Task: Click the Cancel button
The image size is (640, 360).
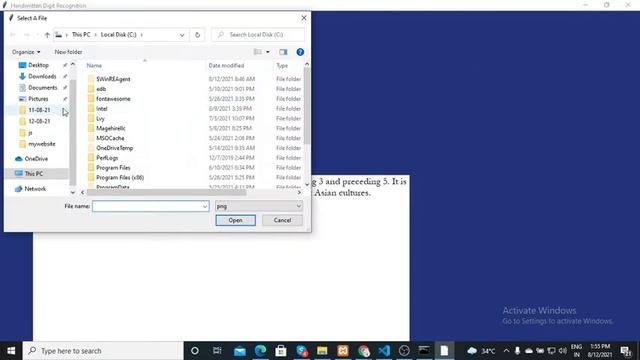Action: 282,220
